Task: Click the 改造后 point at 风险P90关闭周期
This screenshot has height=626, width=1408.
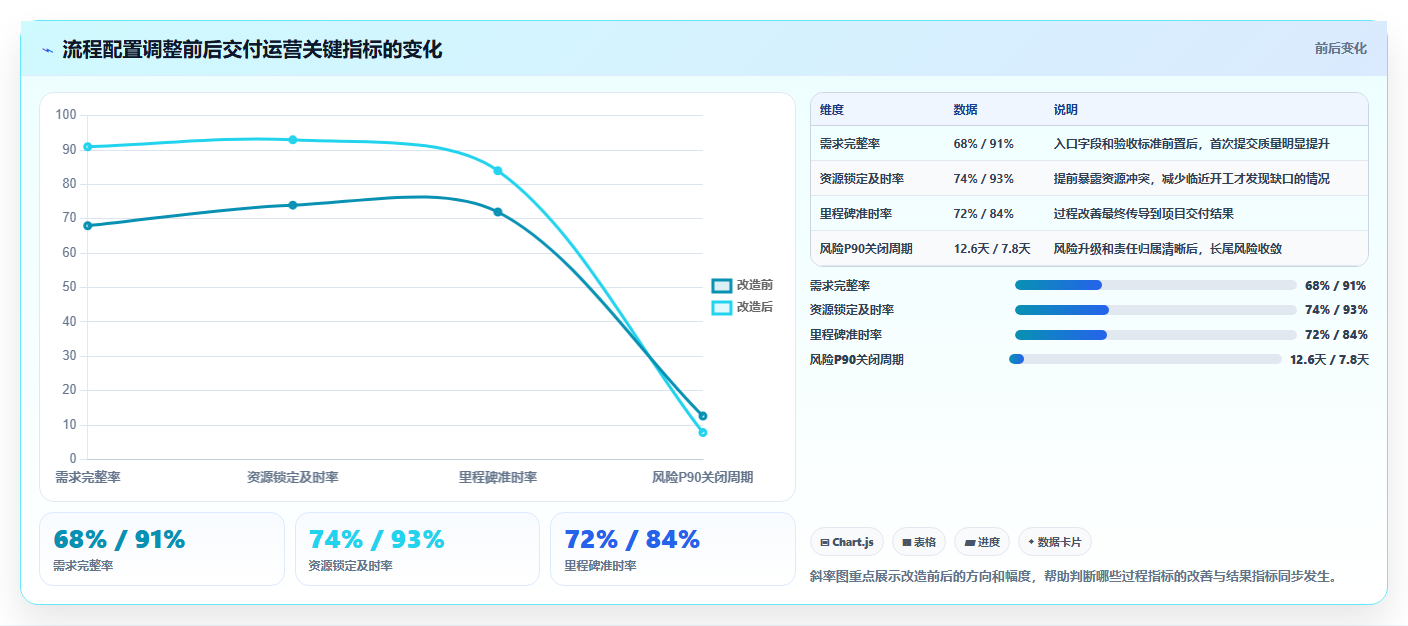Action: 703,433
